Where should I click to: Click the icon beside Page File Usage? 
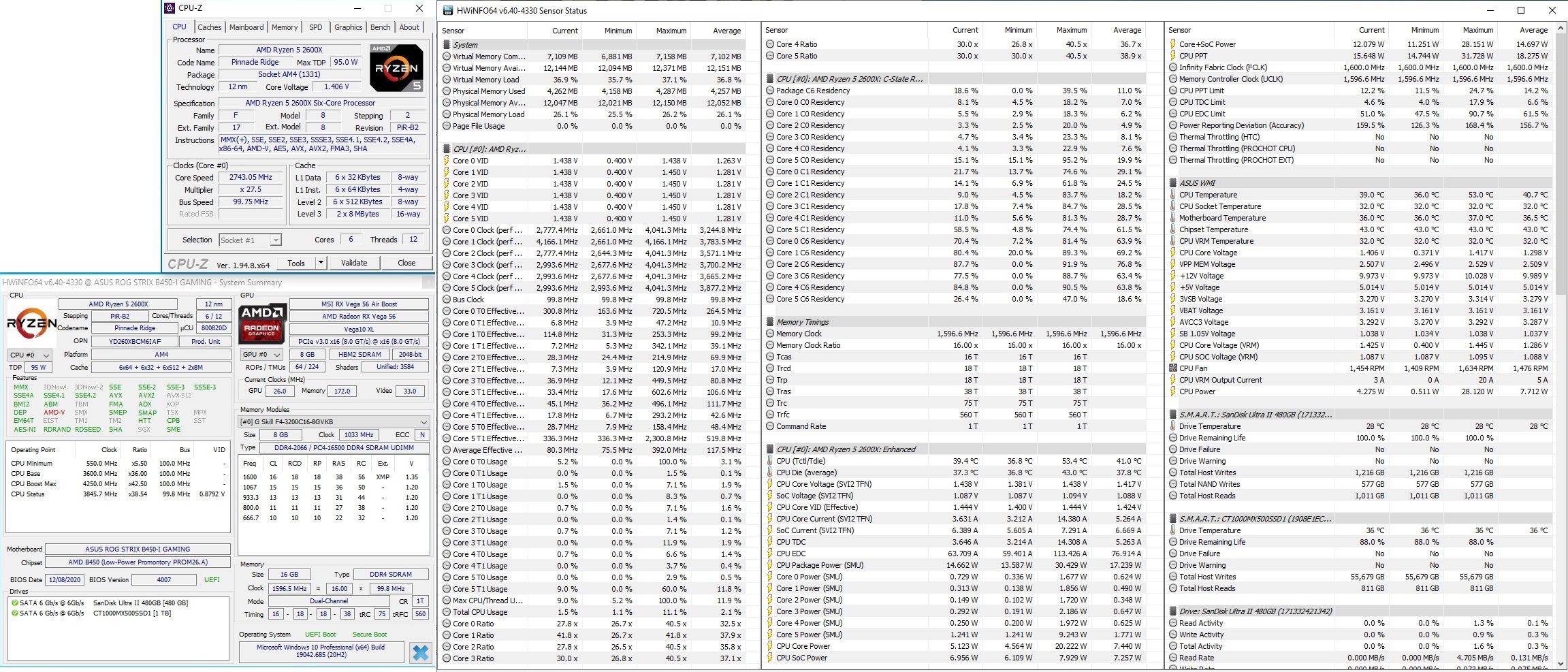447,126
